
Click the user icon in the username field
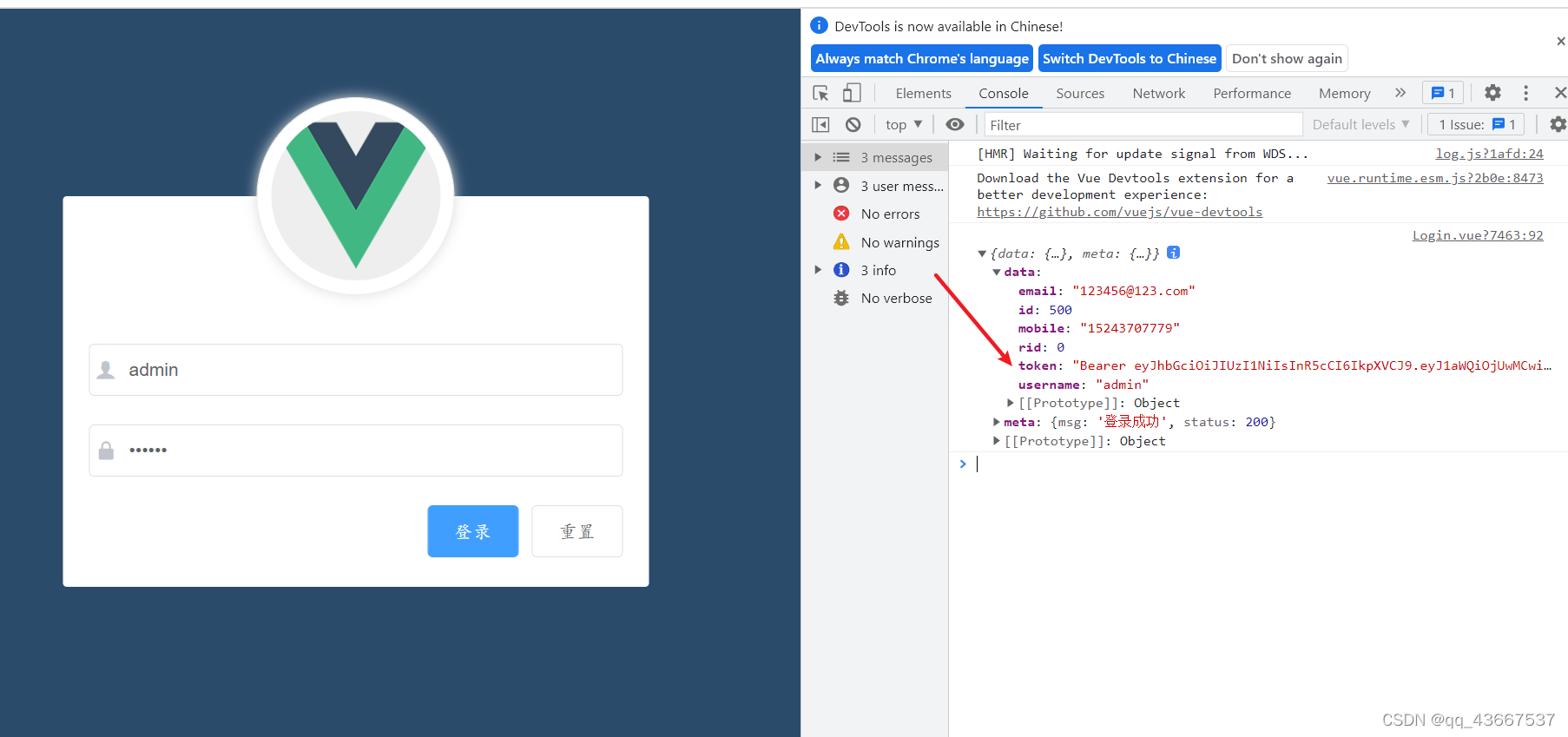click(106, 370)
